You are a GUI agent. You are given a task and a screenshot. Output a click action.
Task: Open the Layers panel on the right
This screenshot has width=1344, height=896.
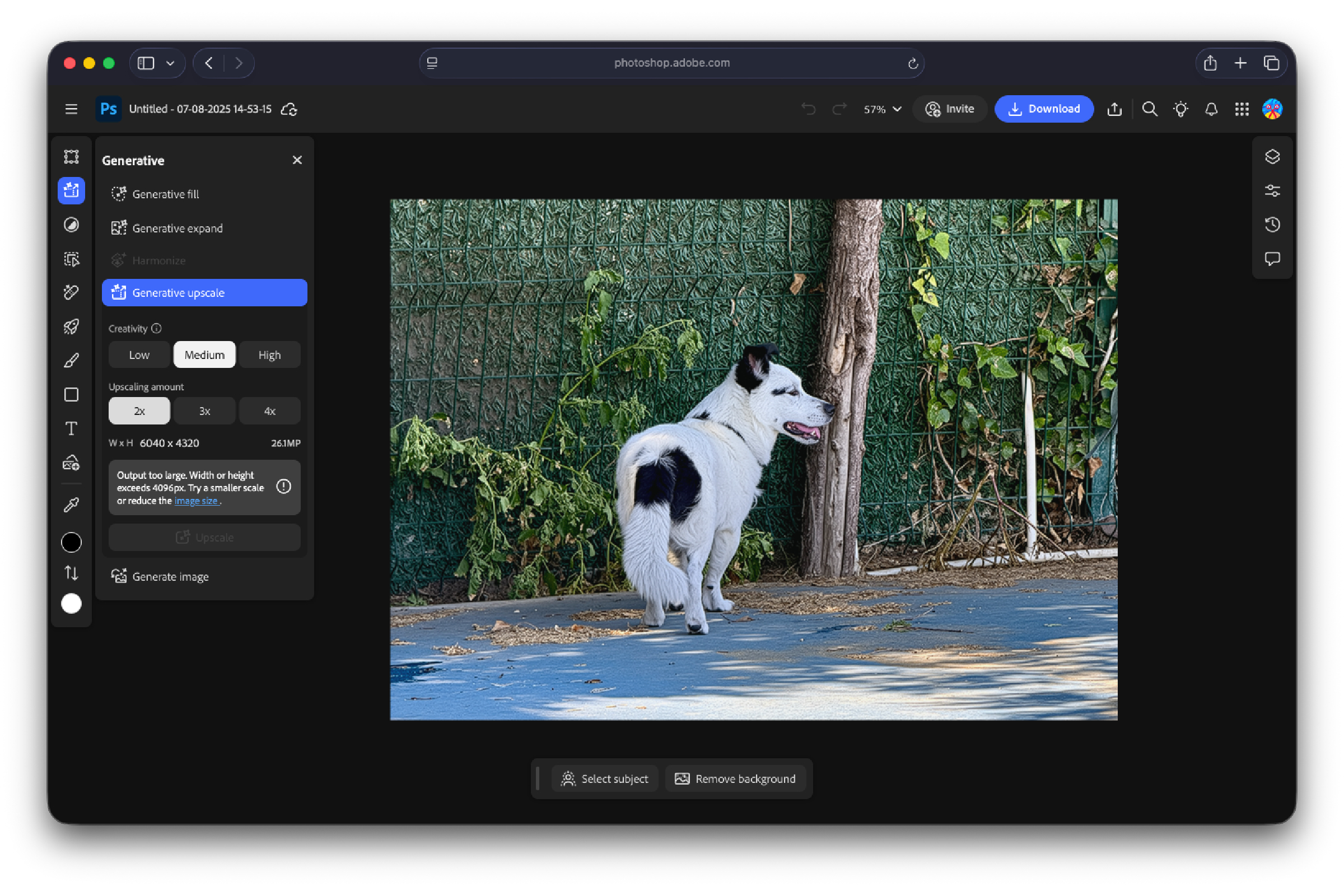1272,157
